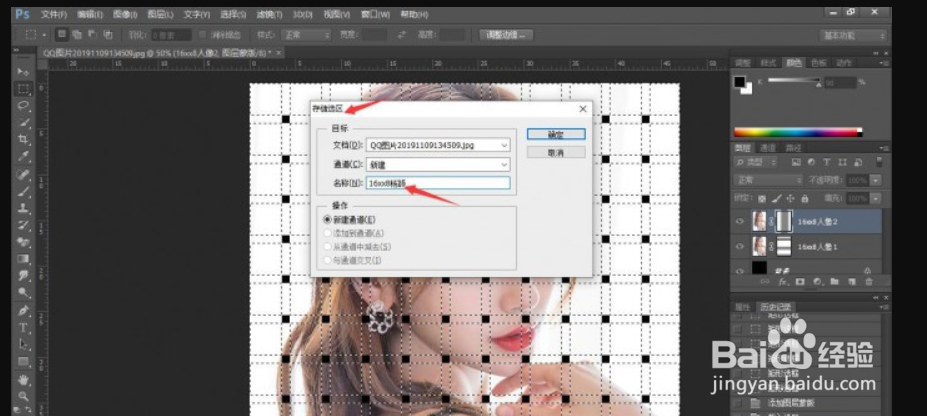The height and width of the screenshot is (416, 927).
Task: Open the 通道 channel dropdown in dialog
Action: coord(438,165)
